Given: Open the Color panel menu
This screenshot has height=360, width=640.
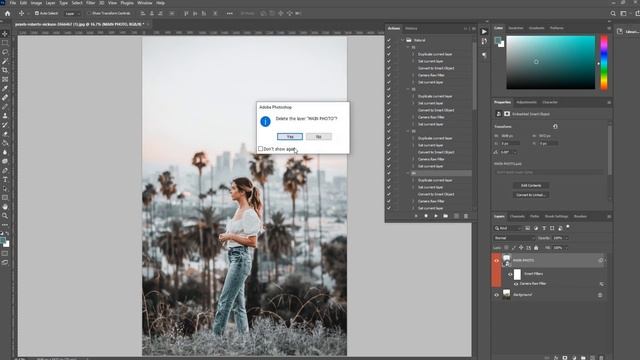Looking at the screenshot, I should click(x=609, y=28).
